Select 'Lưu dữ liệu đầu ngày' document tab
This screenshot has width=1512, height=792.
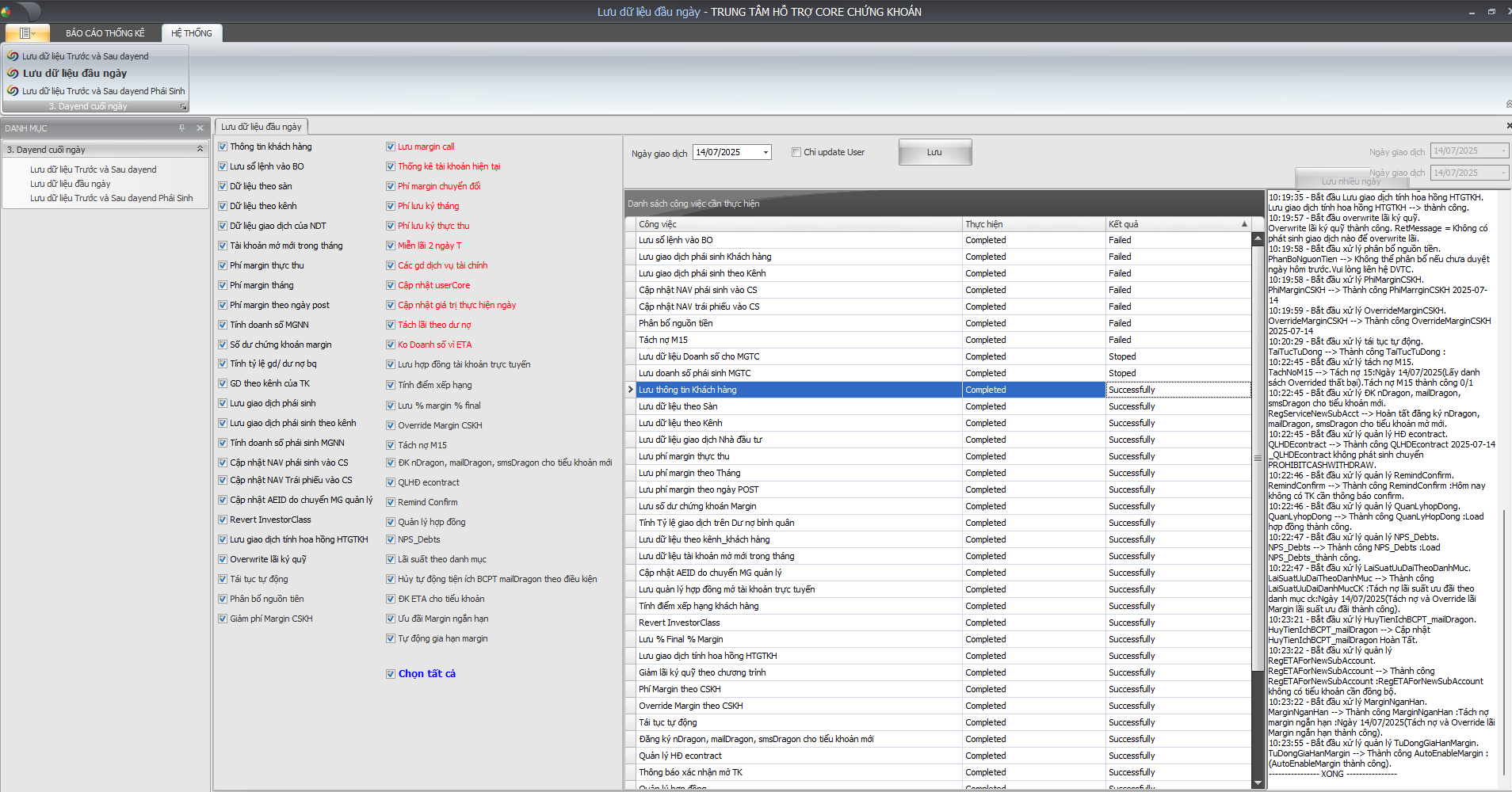(262, 127)
